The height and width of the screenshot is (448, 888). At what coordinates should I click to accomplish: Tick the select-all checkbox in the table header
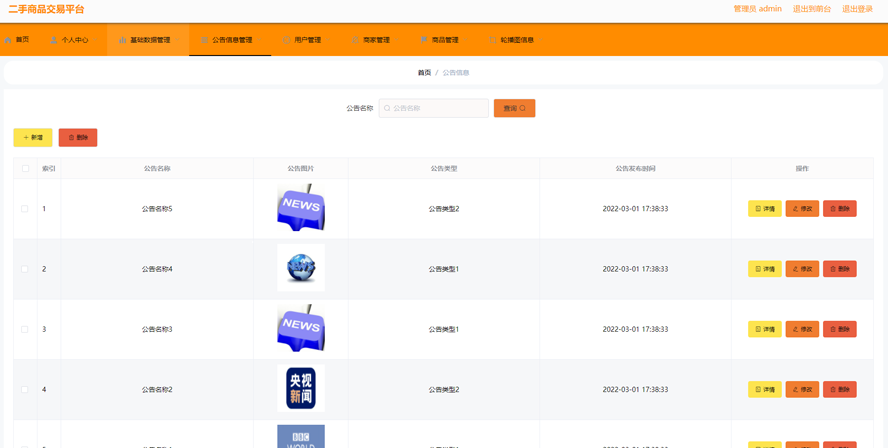point(25,168)
